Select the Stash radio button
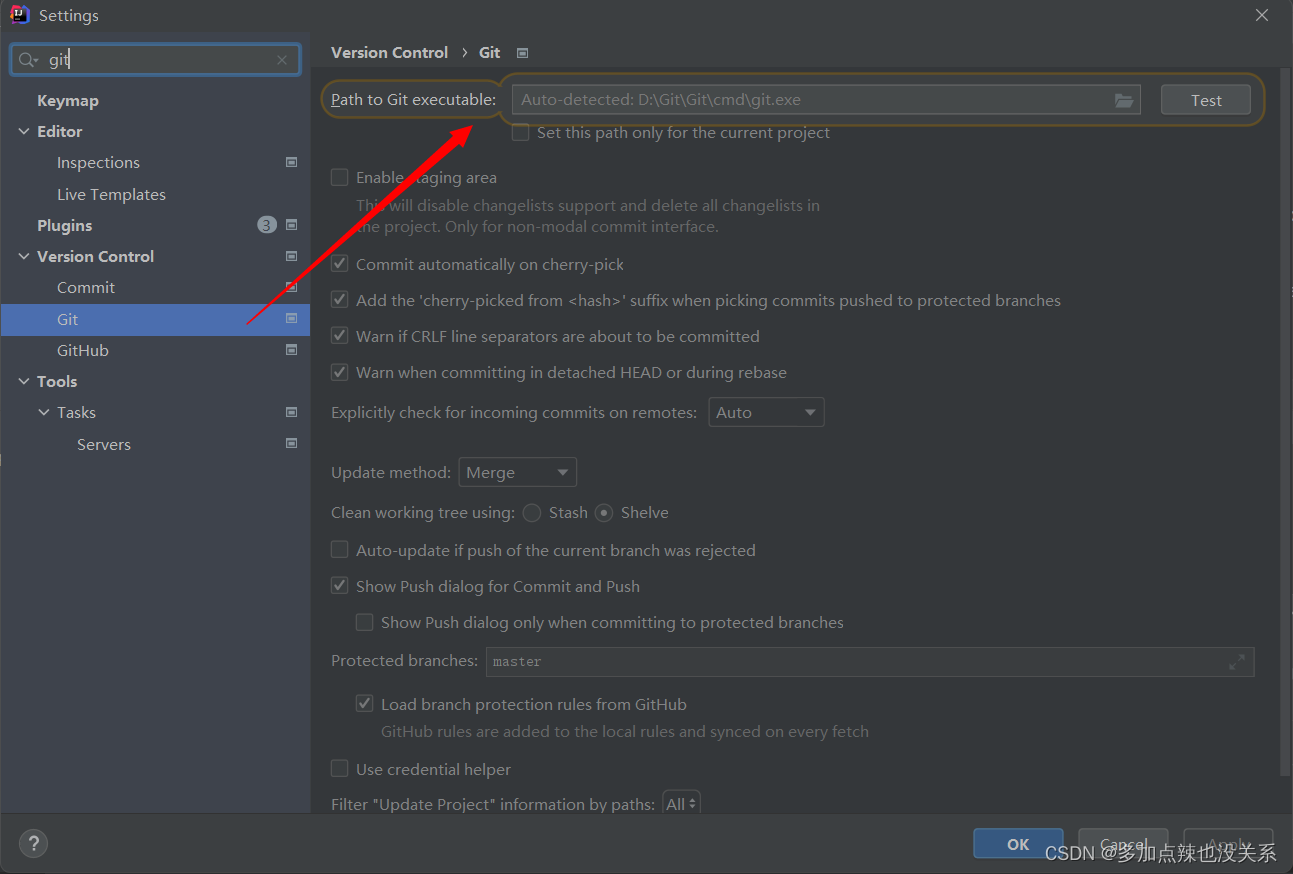This screenshot has width=1293, height=874. pyautogui.click(x=531, y=512)
